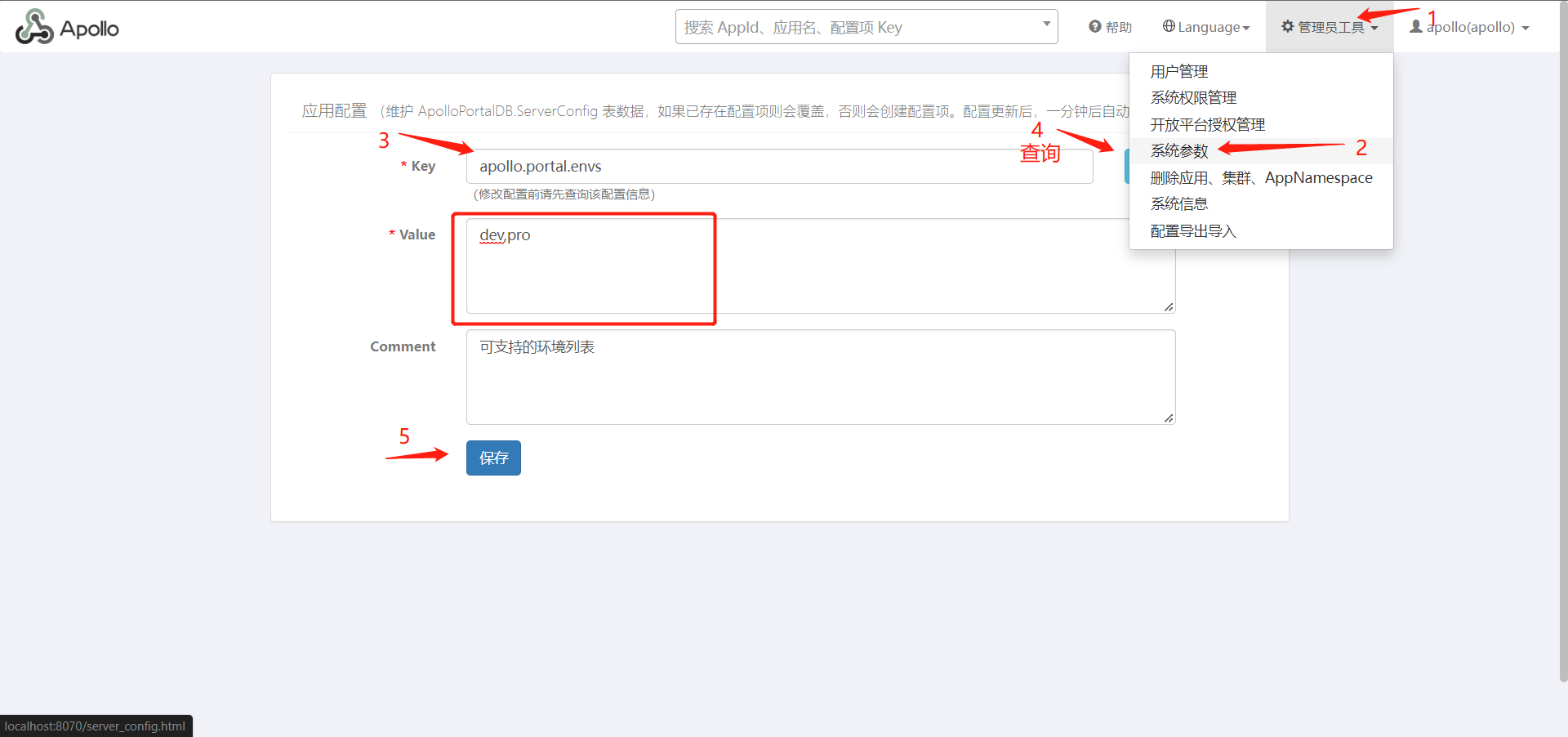Select 系统权限管理 menu item

click(x=1193, y=98)
